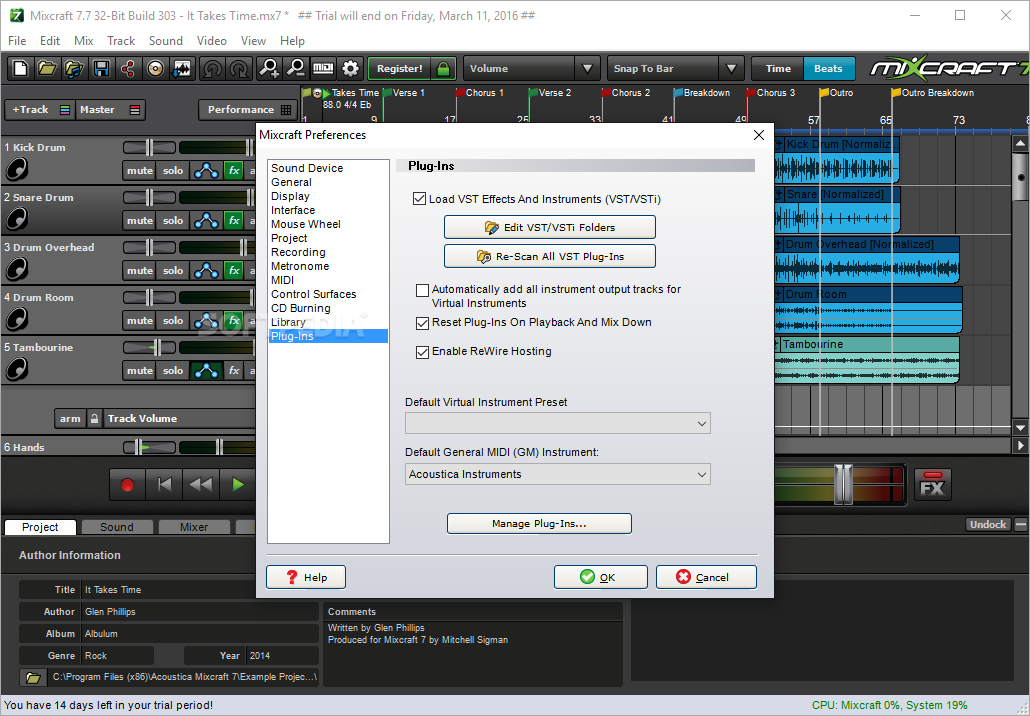Open MIDI settings via the MIDI icon
Image resolution: width=1030 pixels, height=716 pixels.
[x=323, y=68]
